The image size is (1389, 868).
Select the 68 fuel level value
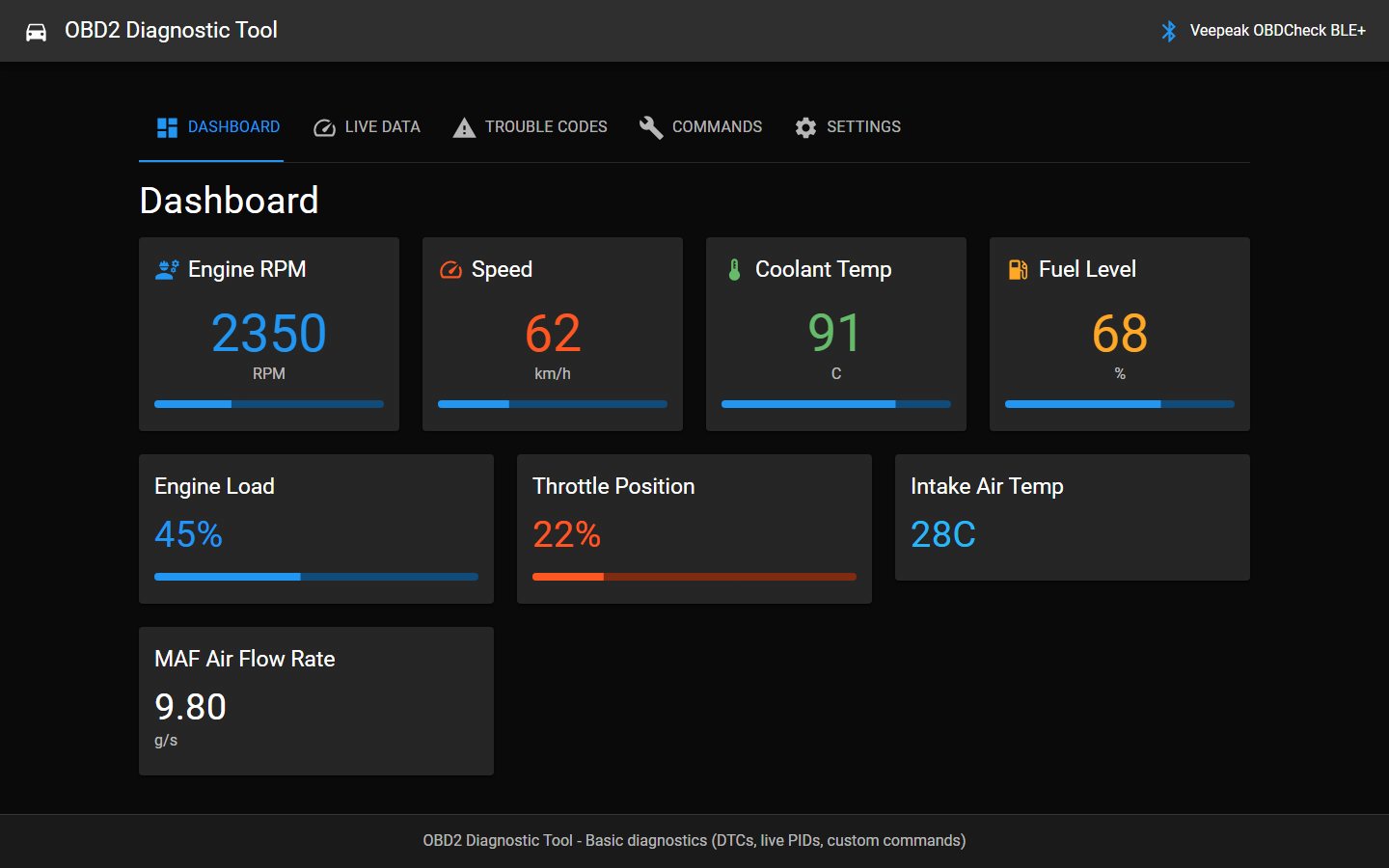(x=1120, y=334)
